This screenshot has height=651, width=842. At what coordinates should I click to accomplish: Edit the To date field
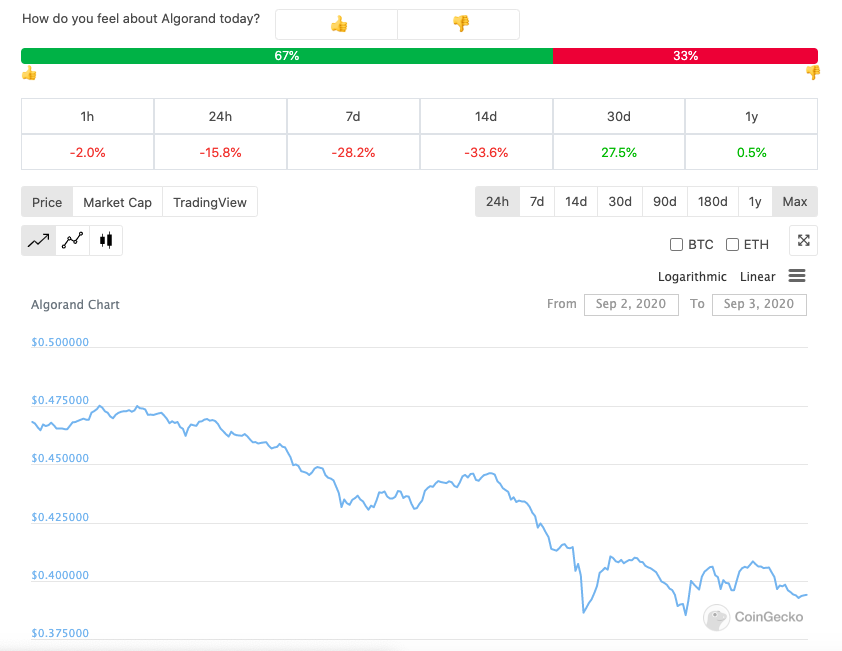tap(759, 305)
